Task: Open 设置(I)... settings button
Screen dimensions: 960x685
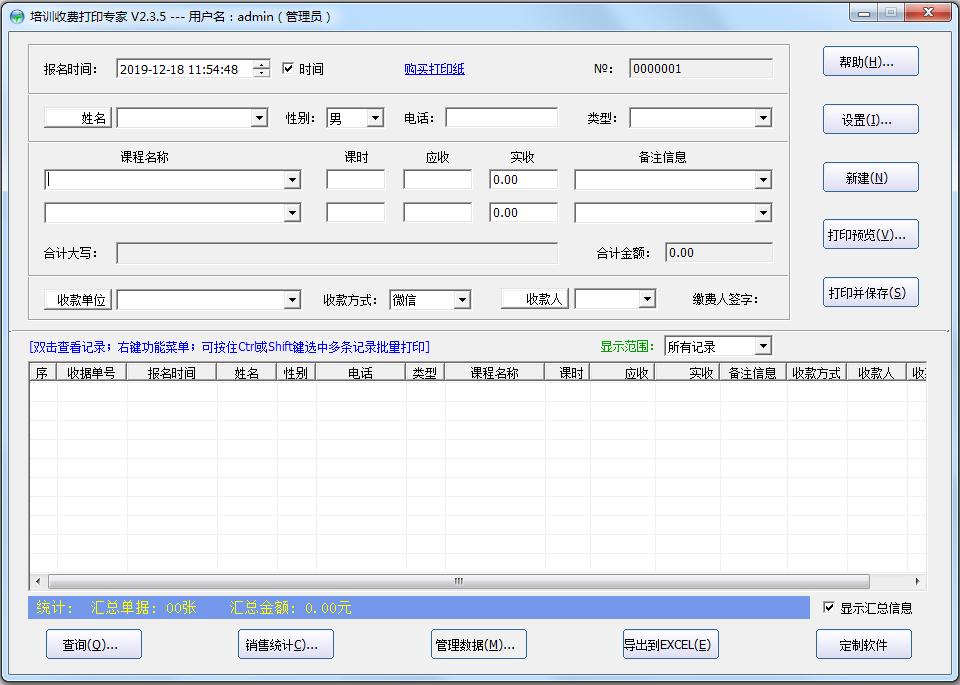Action: click(870, 119)
